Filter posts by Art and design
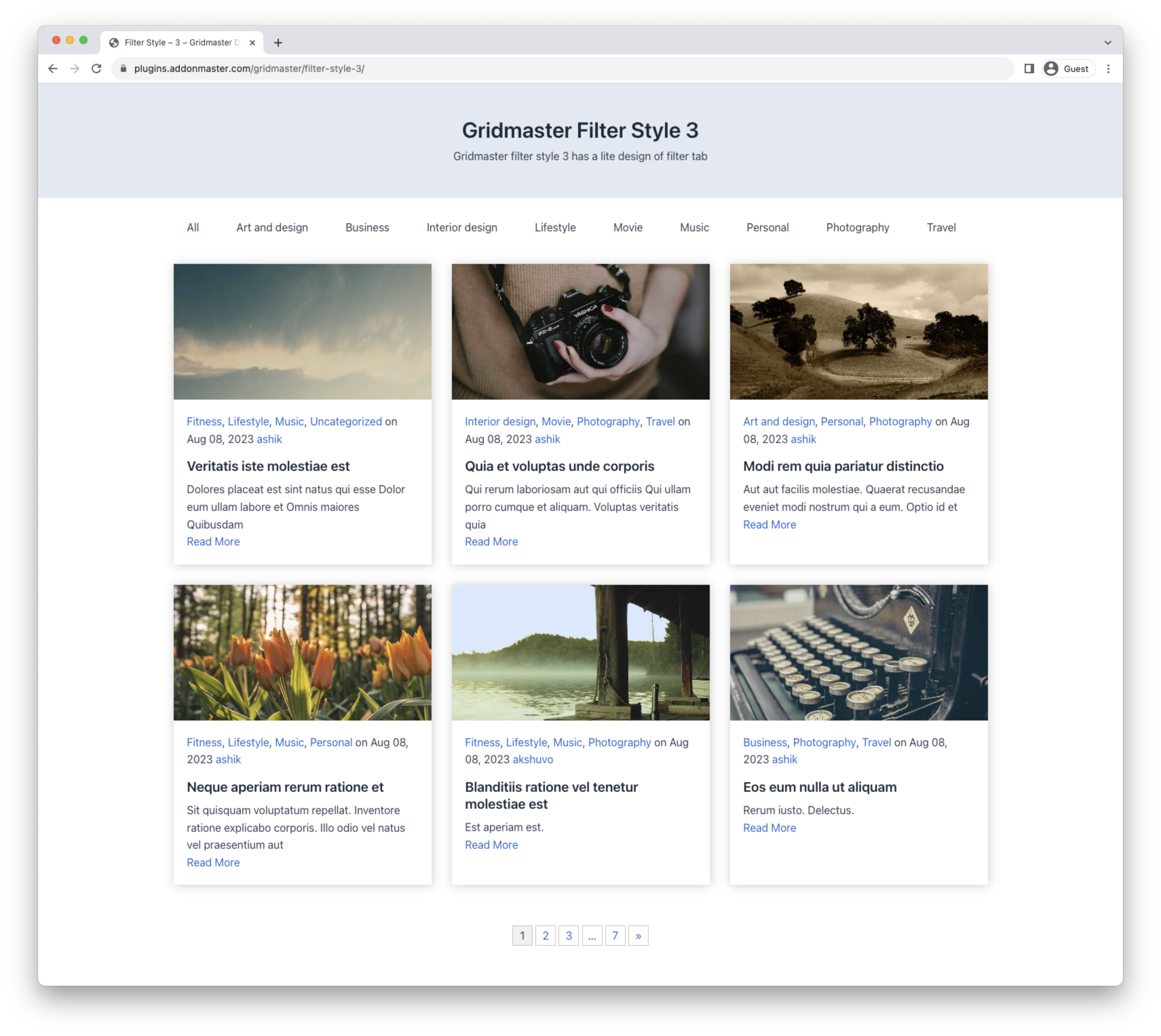Image resolution: width=1161 pixels, height=1036 pixels. [x=272, y=228]
